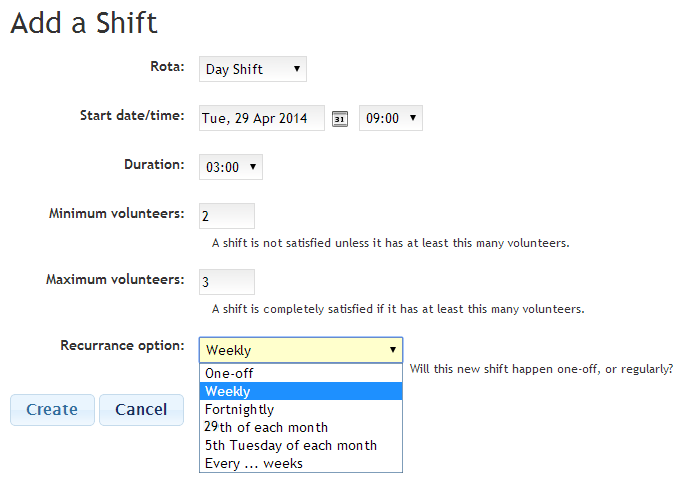Select Fortnightly recurrence option
The height and width of the screenshot is (486, 681).
pos(301,409)
